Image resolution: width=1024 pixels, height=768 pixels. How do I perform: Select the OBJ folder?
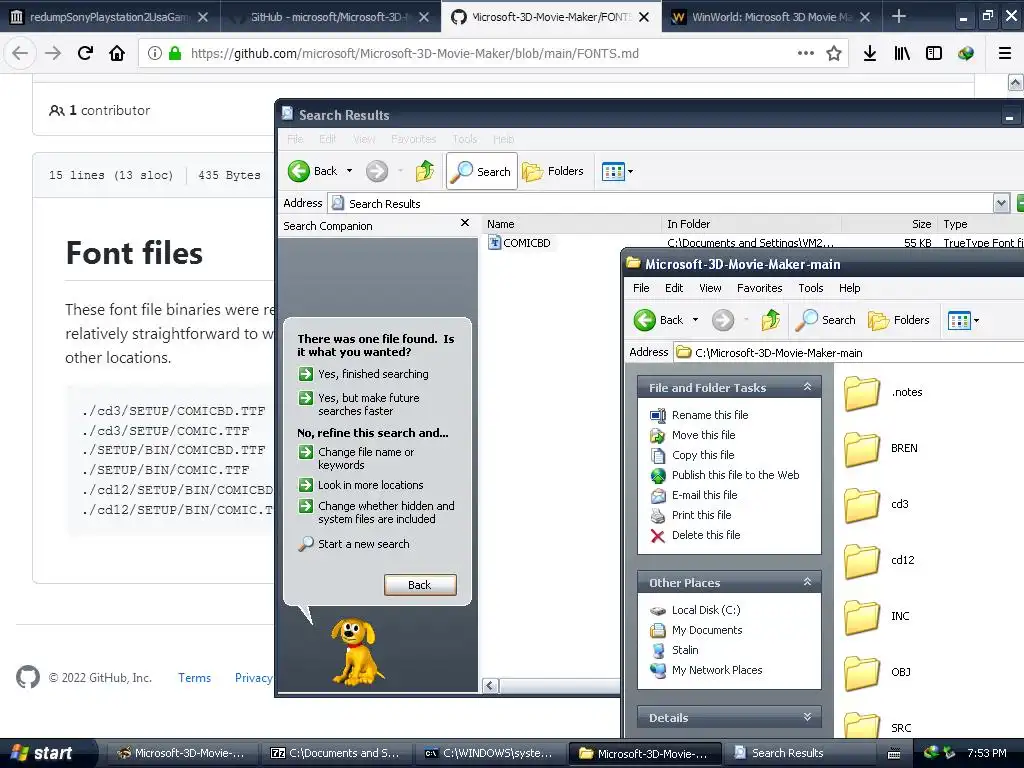click(877, 673)
